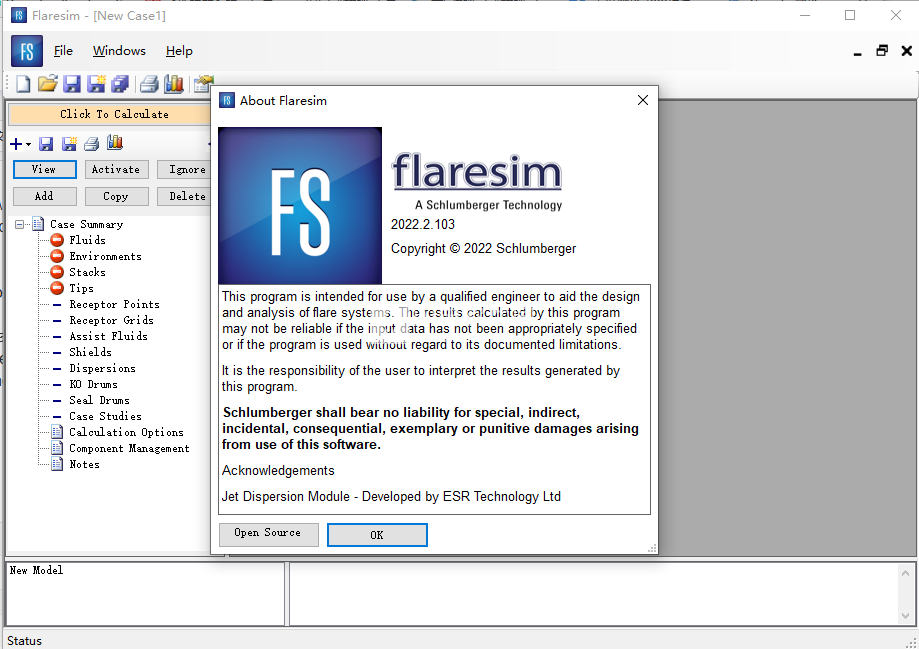Click the New Model text in log panel
The width and height of the screenshot is (919, 649).
36,570
